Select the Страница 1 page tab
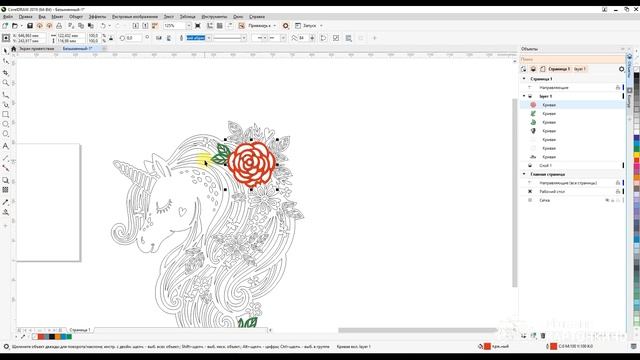The image size is (640, 360). [80, 330]
